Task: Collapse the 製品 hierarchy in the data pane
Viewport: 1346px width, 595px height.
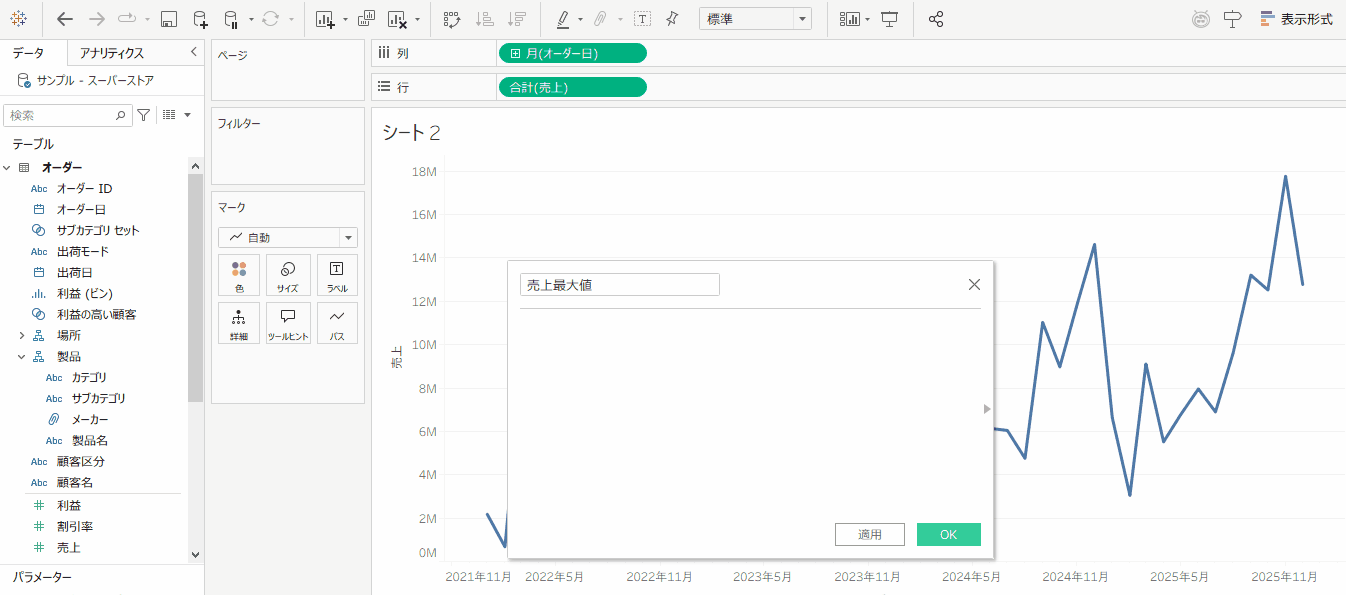Action: click(x=21, y=356)
